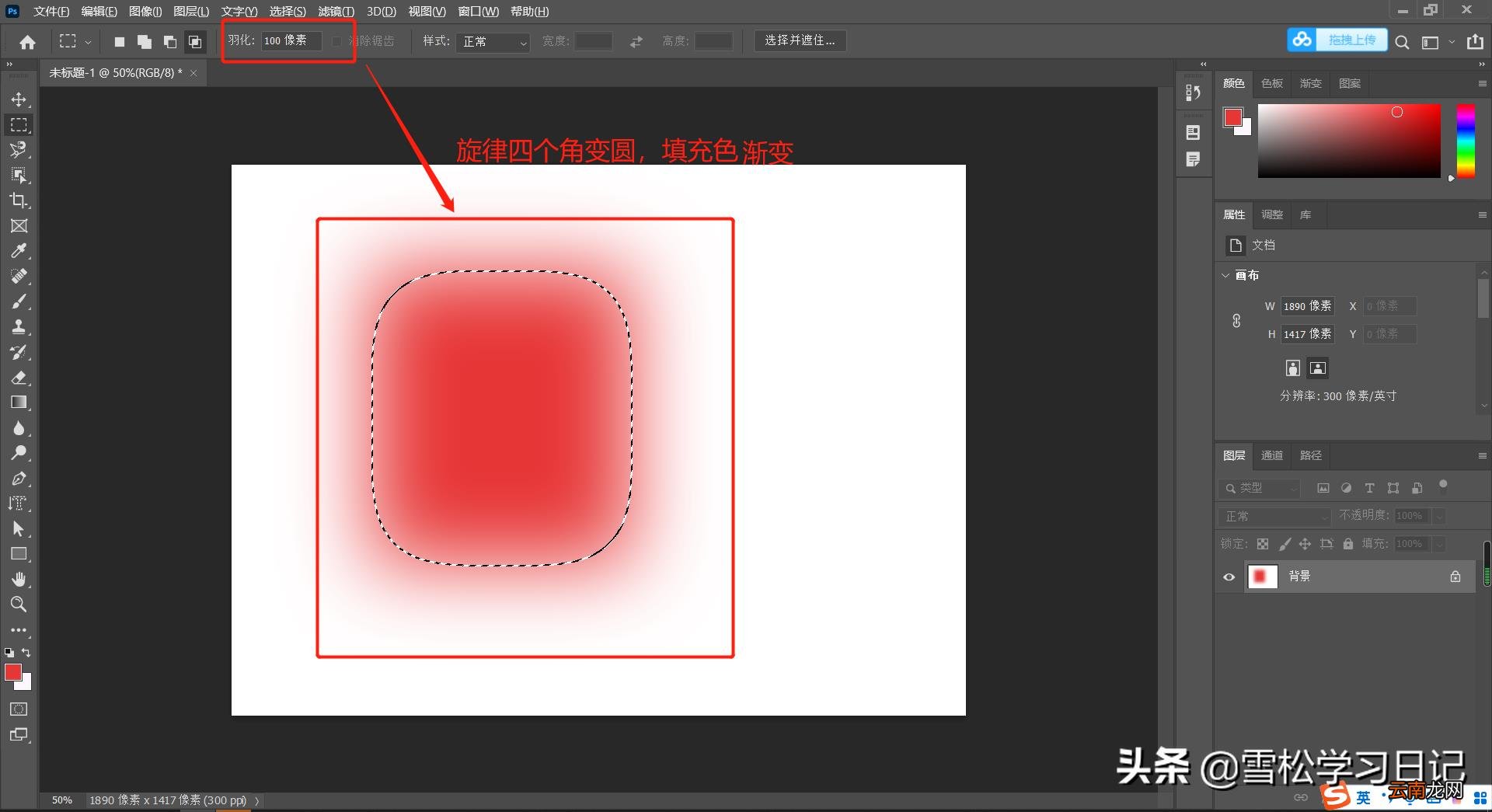This screenshot has height=812, width=1492.
Task: Choose the Clone Stamp tool
Action: (19, 326)
